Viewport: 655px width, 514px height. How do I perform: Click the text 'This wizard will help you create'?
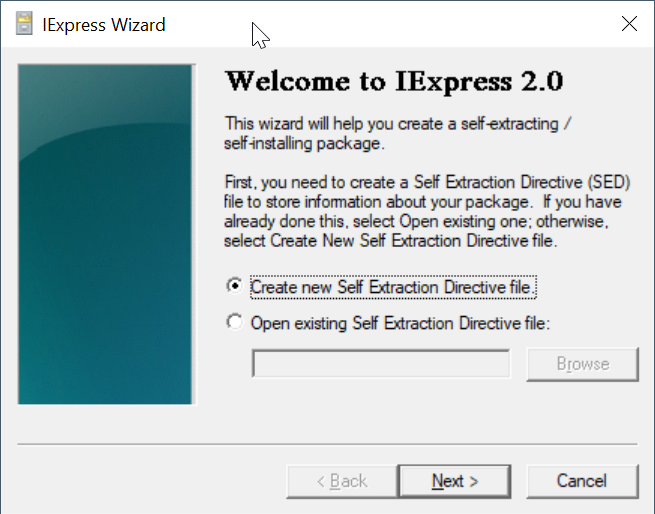[x=332, y=124]
